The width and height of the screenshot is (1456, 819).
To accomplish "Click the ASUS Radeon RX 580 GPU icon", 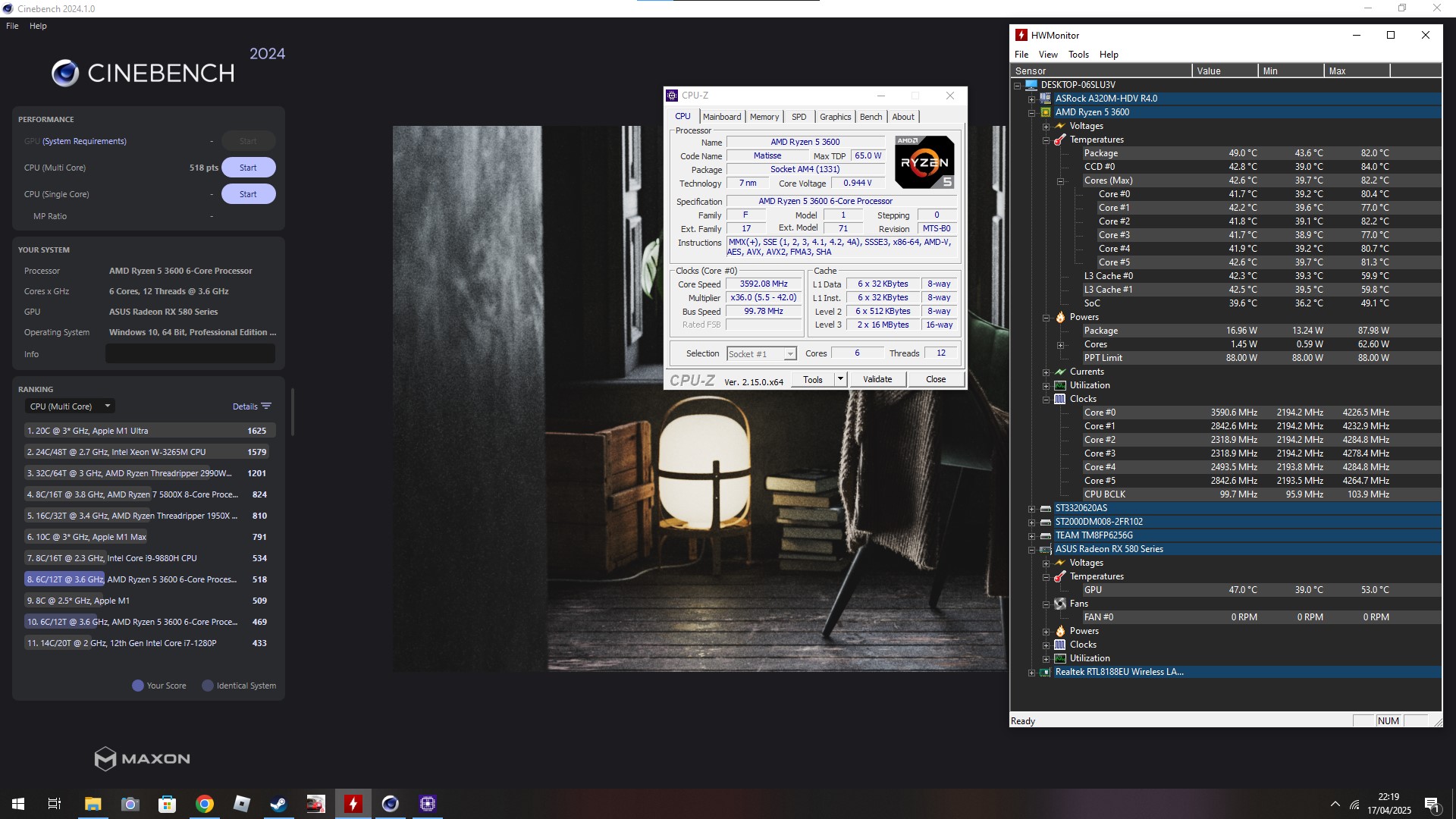I will 1046,549.
